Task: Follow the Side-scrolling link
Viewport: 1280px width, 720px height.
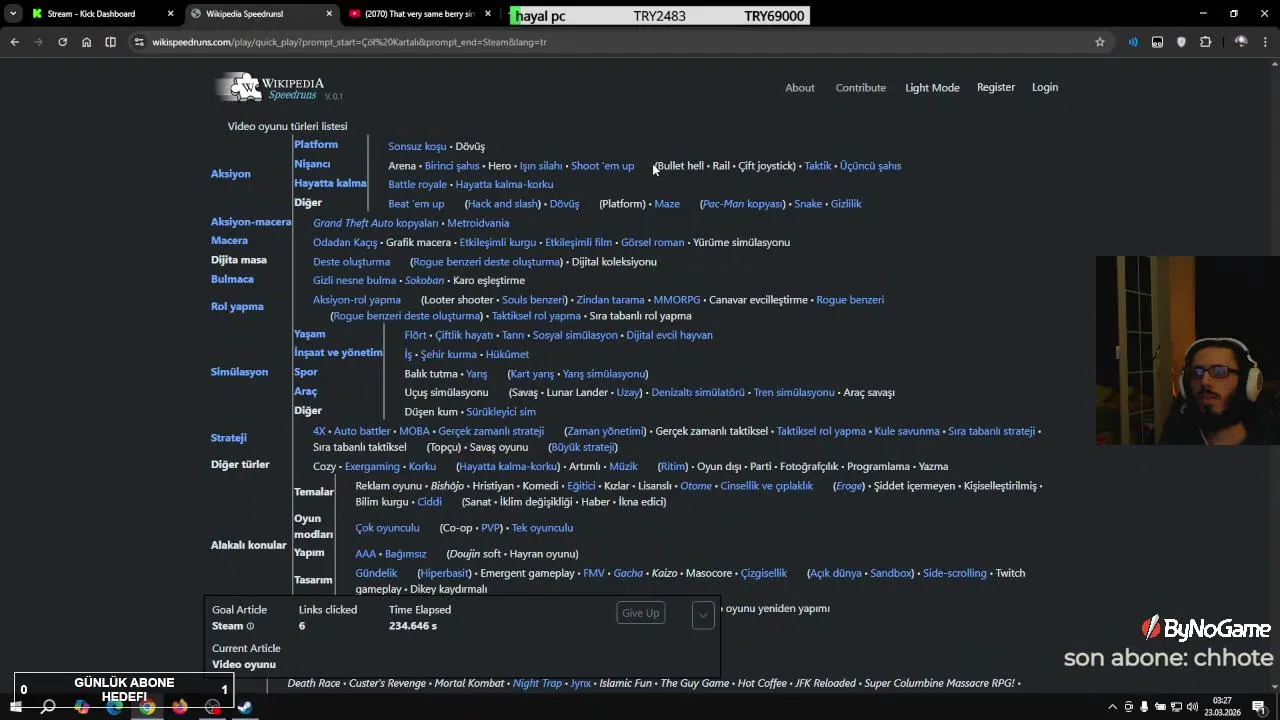Action: [x=955, y=573]
